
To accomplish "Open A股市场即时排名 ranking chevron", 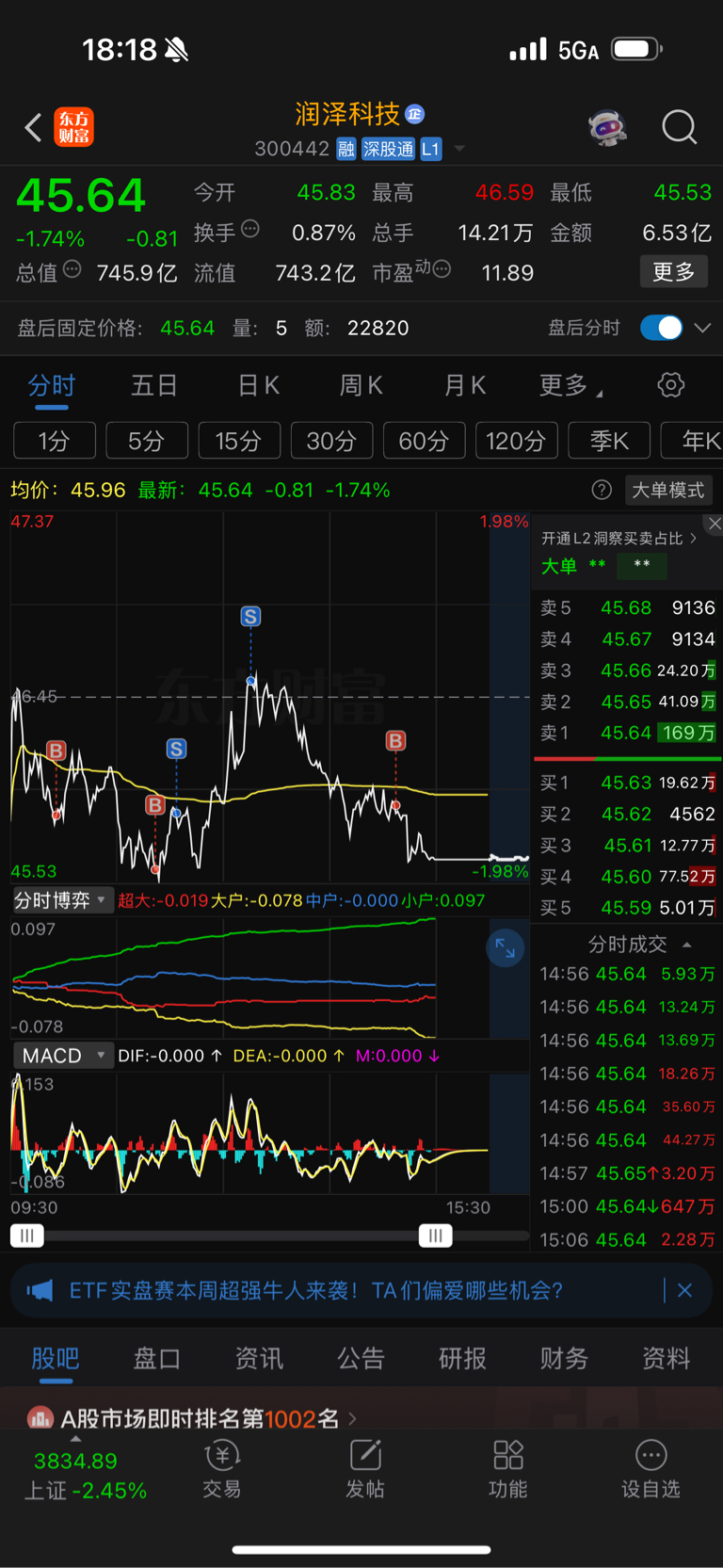I will pyautogui.click(x=352, y=1418).
